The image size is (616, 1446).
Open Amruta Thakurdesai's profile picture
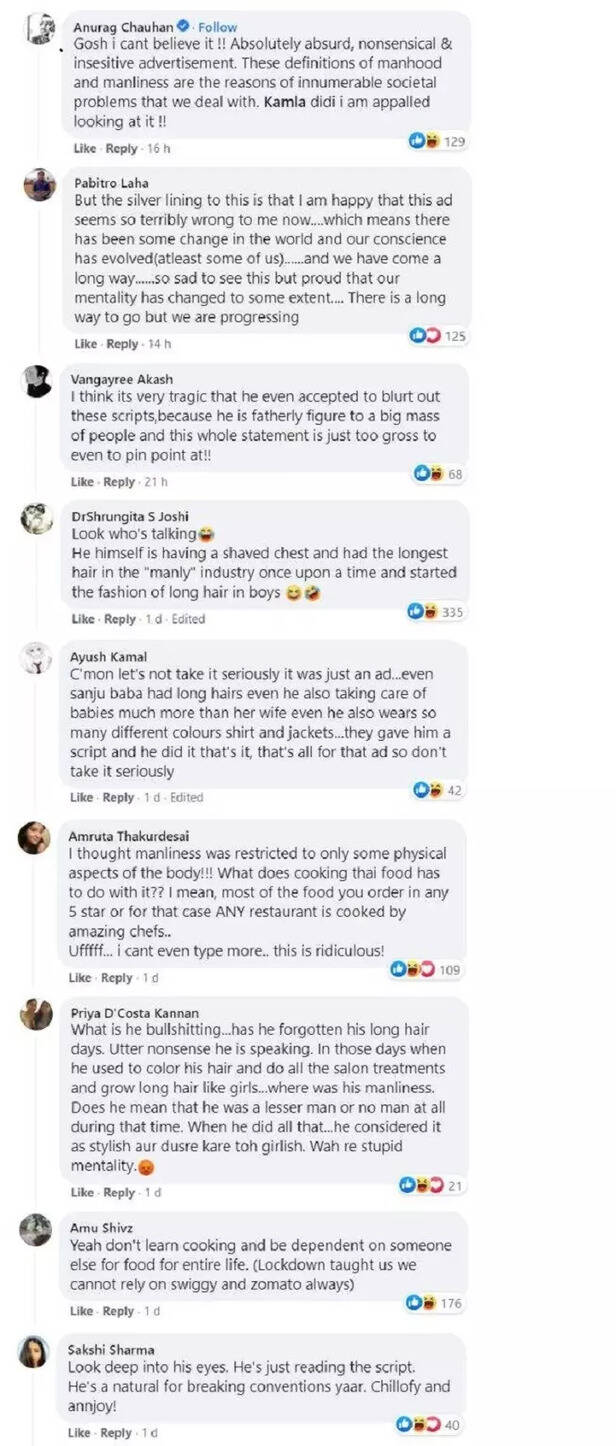point(35,838)
